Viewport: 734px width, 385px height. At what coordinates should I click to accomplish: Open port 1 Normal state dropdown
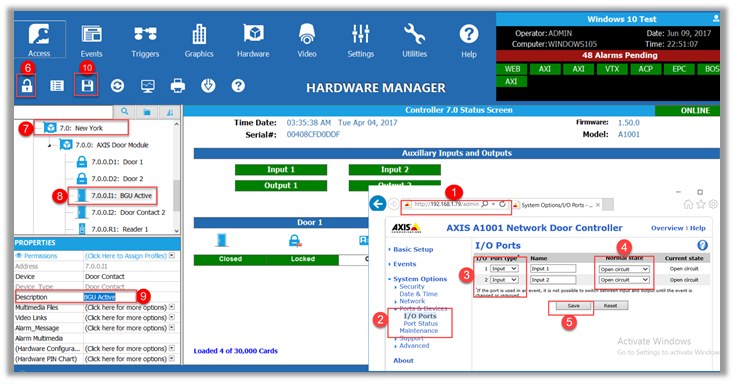tap(624, 269)
